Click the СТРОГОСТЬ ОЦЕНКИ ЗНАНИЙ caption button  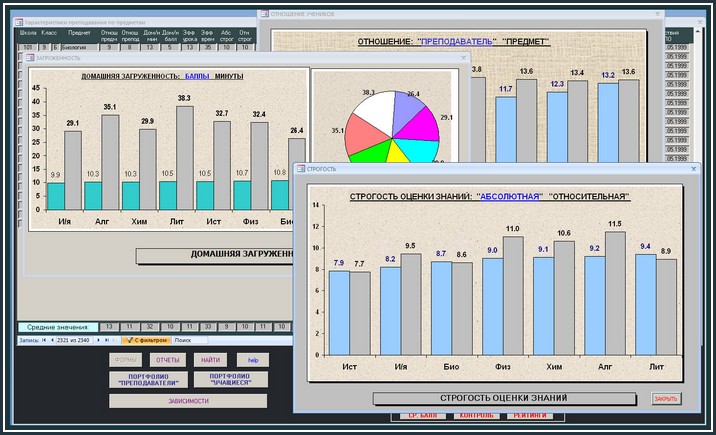(x=503, y=398)
